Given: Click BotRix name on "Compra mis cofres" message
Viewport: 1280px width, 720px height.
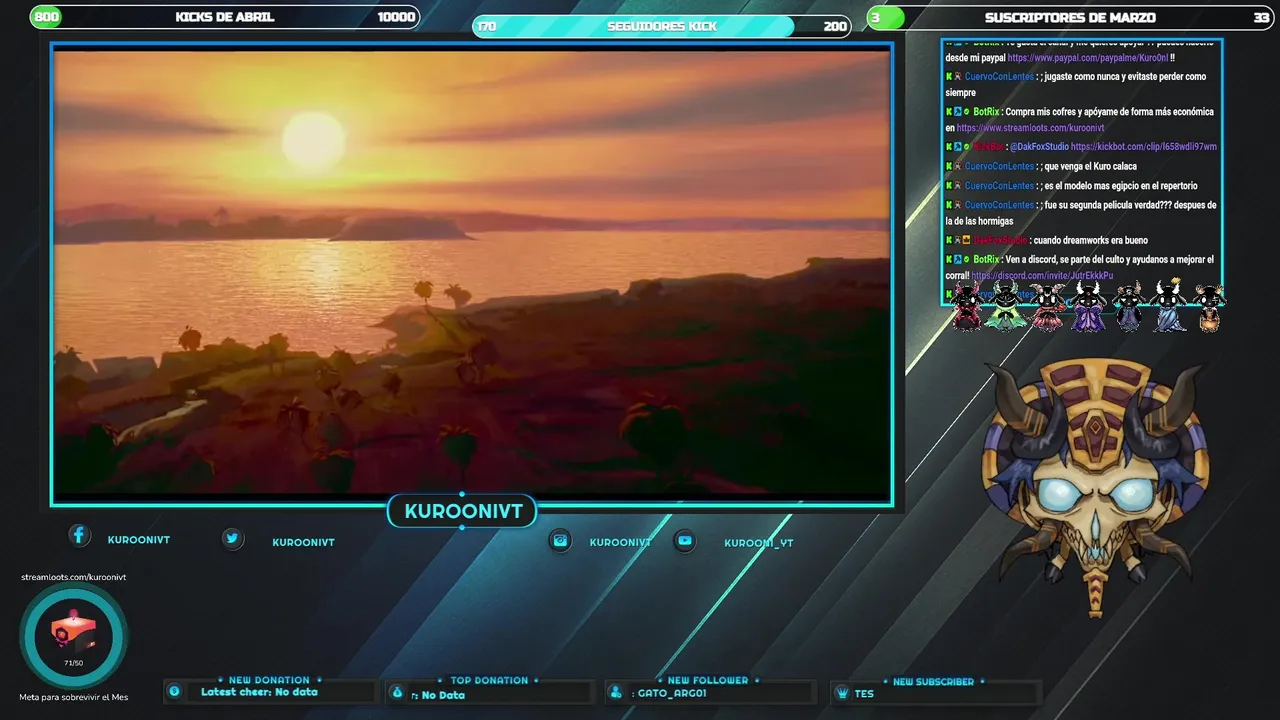Looking at the screenshot, I should point(986,112).
